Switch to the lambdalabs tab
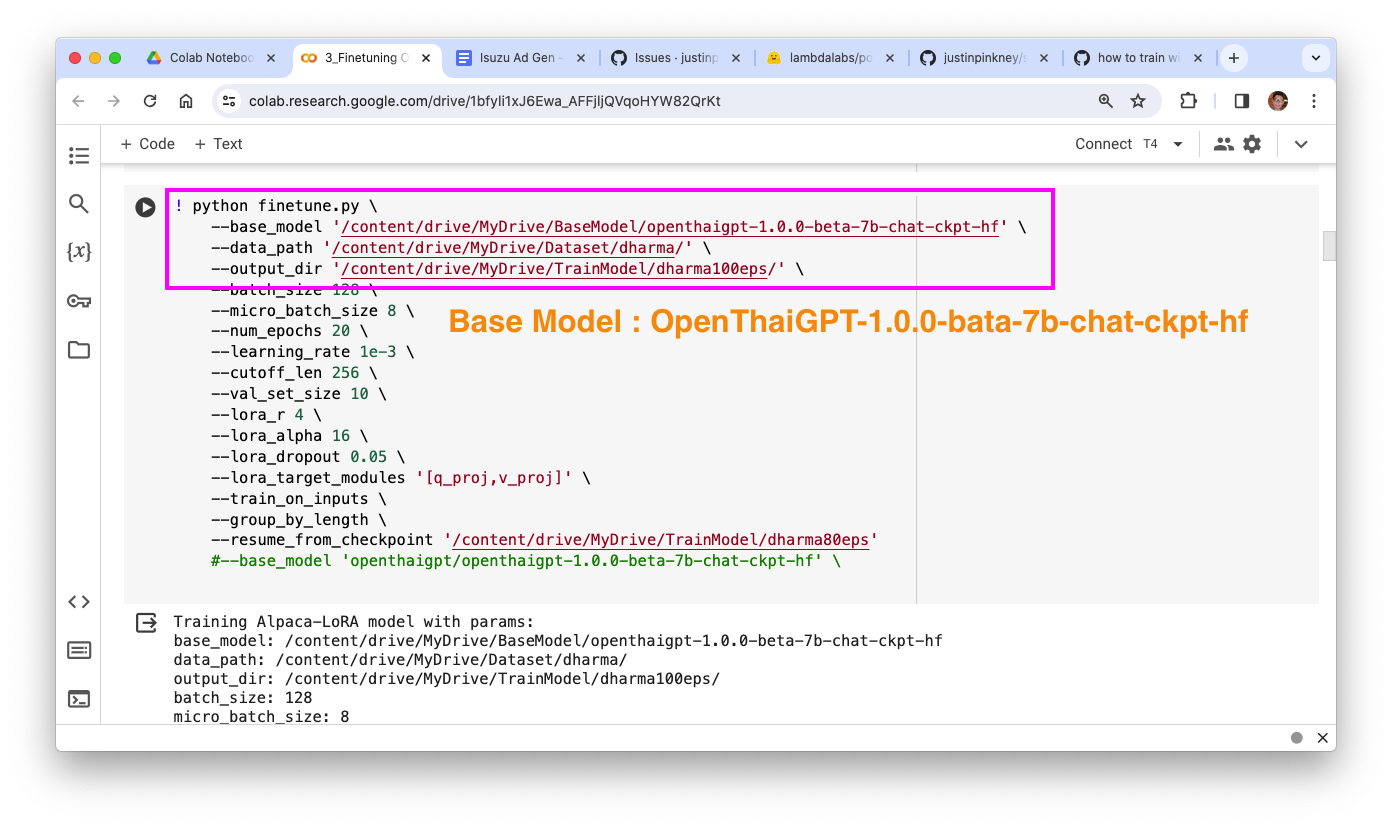Viewport: 1392px width, 825px height. [x=830, y=58]
